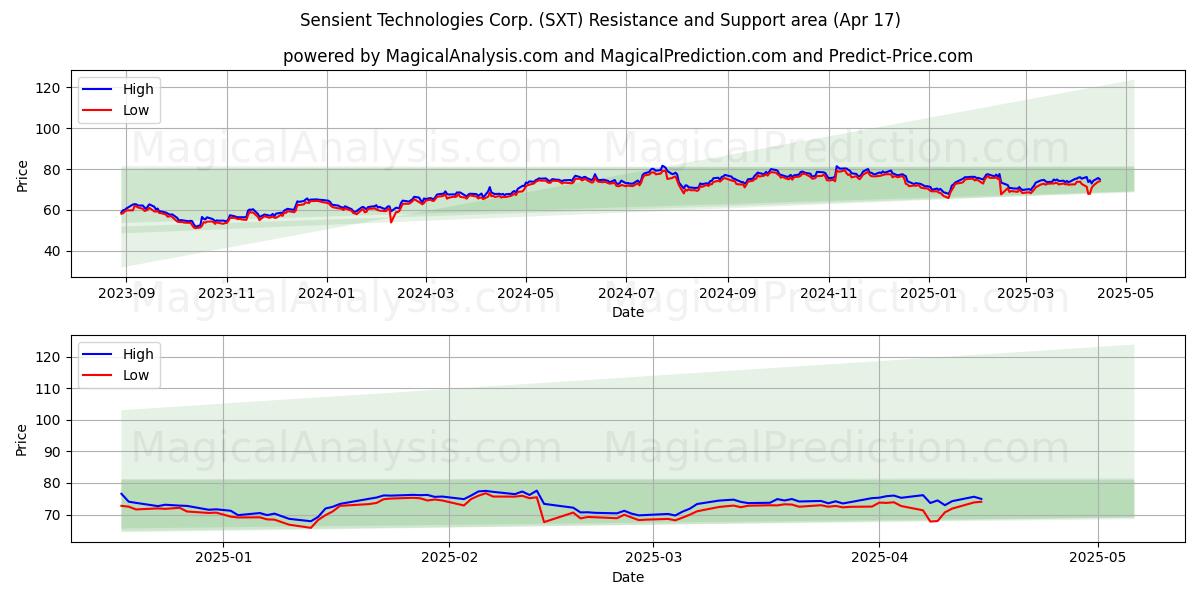Viewport: 1200px width, 600px height.
Task: Click the '120' price tick on the top chart
Action: coord(50,88)
